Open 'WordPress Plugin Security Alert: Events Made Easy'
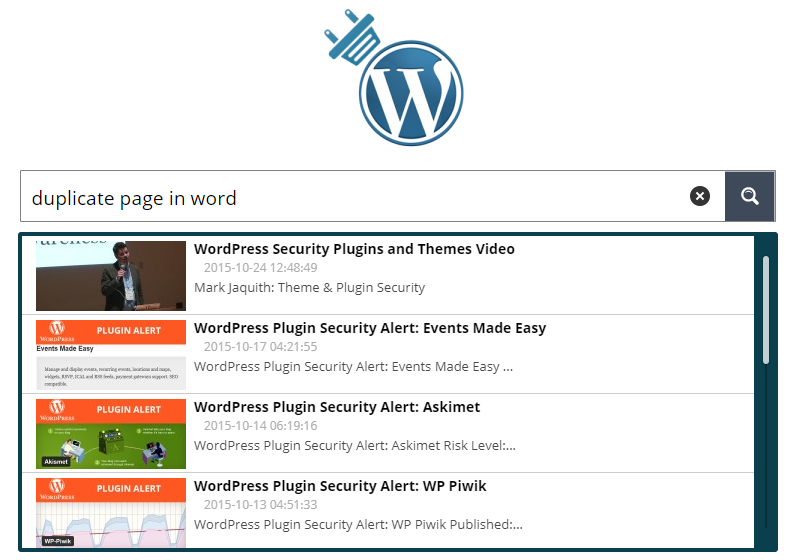The width and height of the screenshot is (800, 560). [x=370, y=328]
